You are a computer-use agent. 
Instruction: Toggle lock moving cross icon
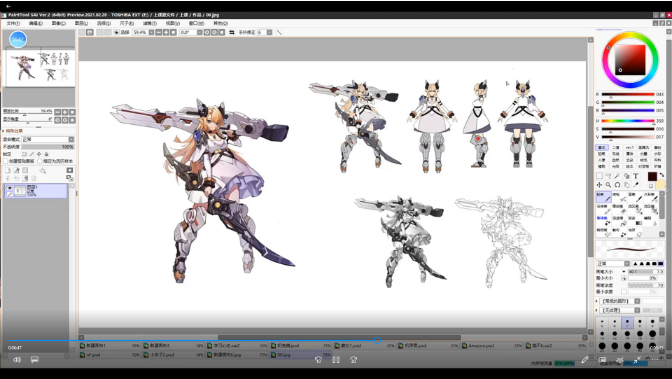click(39, 154)
